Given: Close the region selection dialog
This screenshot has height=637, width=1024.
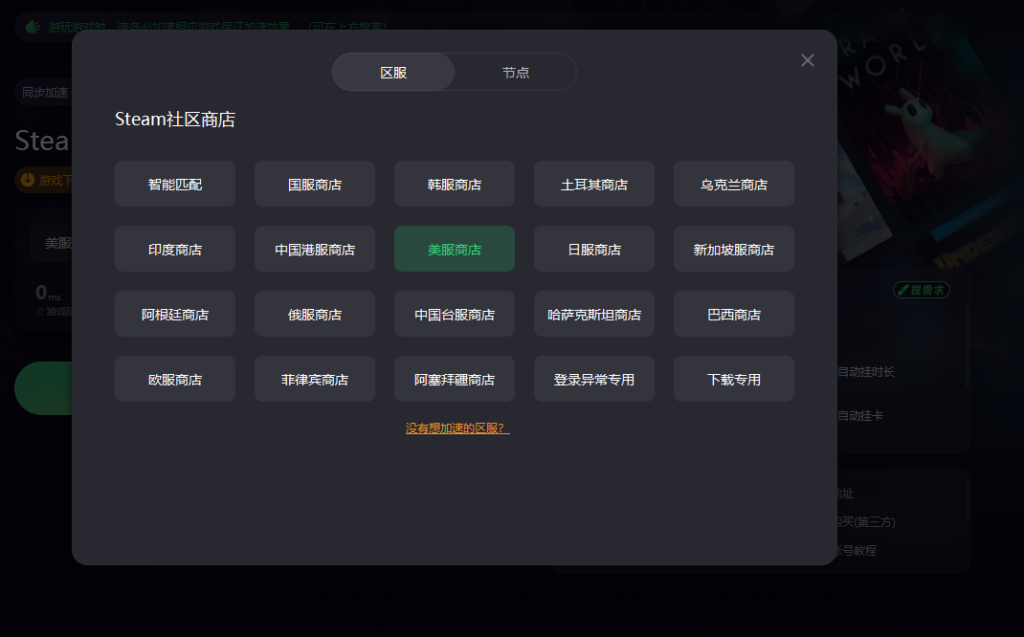Looking at the screenshot, I should (x=807, y=60).
